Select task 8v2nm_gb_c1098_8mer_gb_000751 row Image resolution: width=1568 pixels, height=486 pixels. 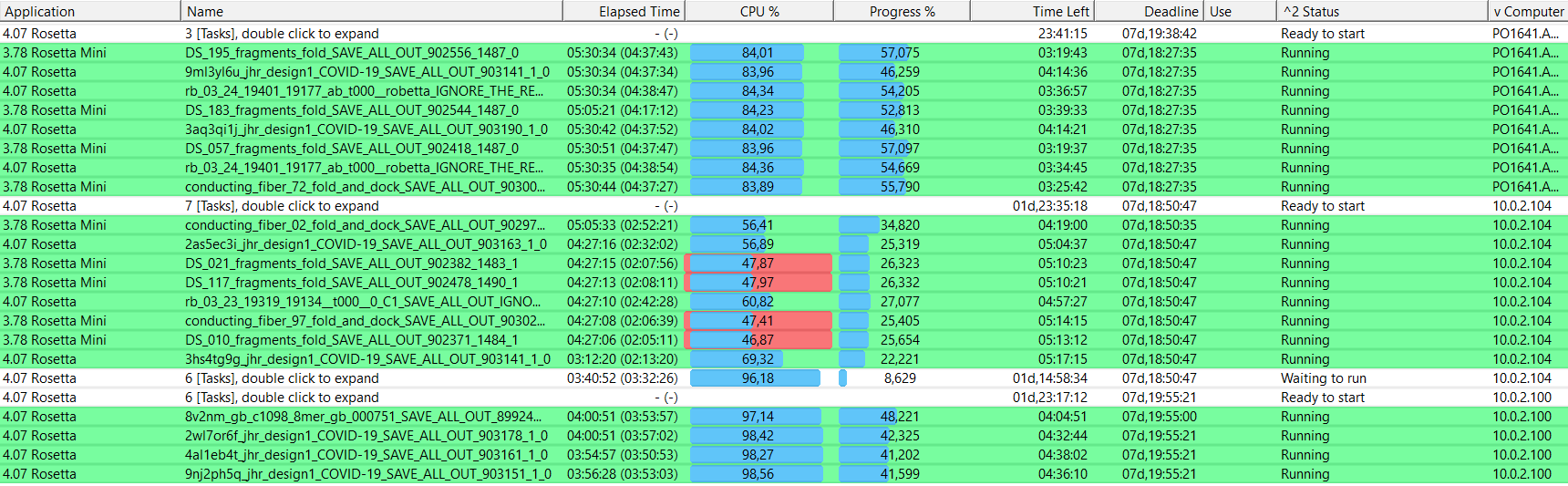[x=784, y=417]
